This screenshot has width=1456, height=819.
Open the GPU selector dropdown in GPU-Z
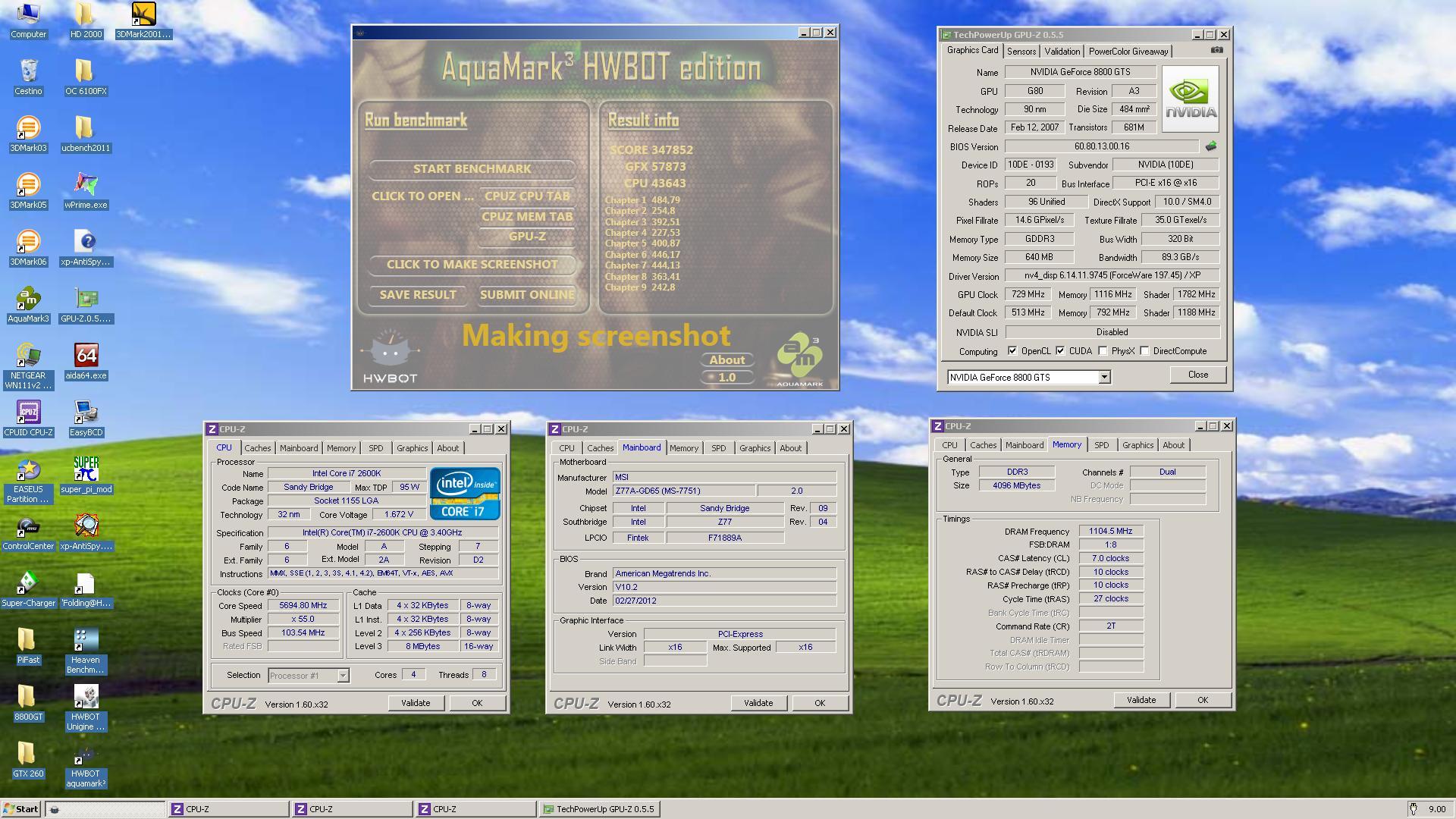click(1104, 377)
